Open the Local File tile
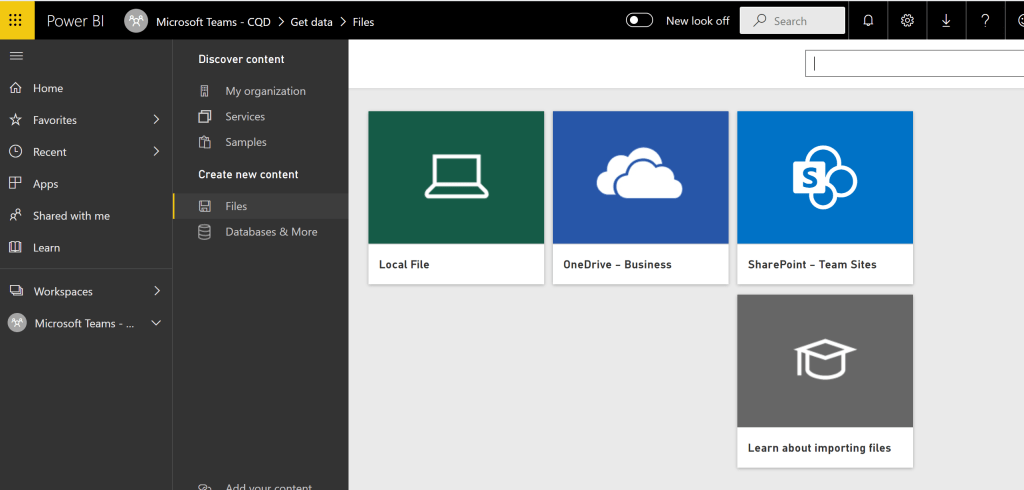Screen dimensions: 1024x490 [x=456, y=197]
